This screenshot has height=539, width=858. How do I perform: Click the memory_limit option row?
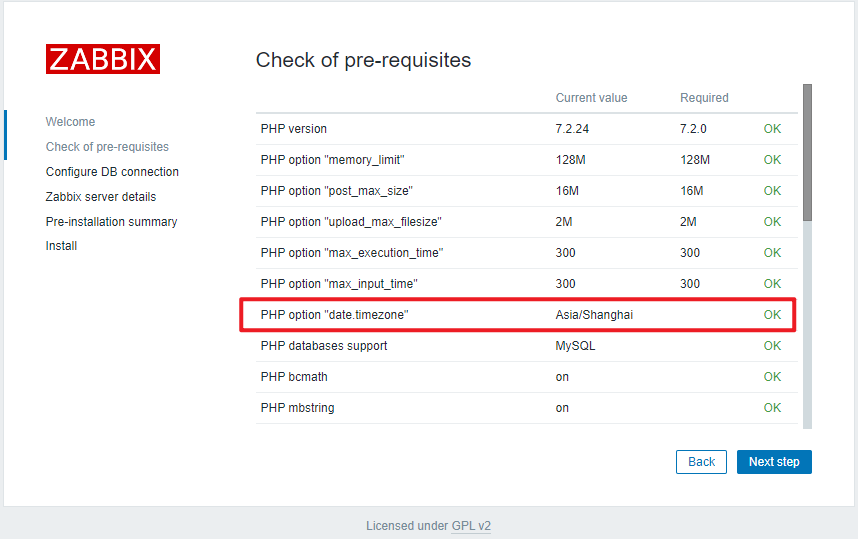click(x=332, y=160)
